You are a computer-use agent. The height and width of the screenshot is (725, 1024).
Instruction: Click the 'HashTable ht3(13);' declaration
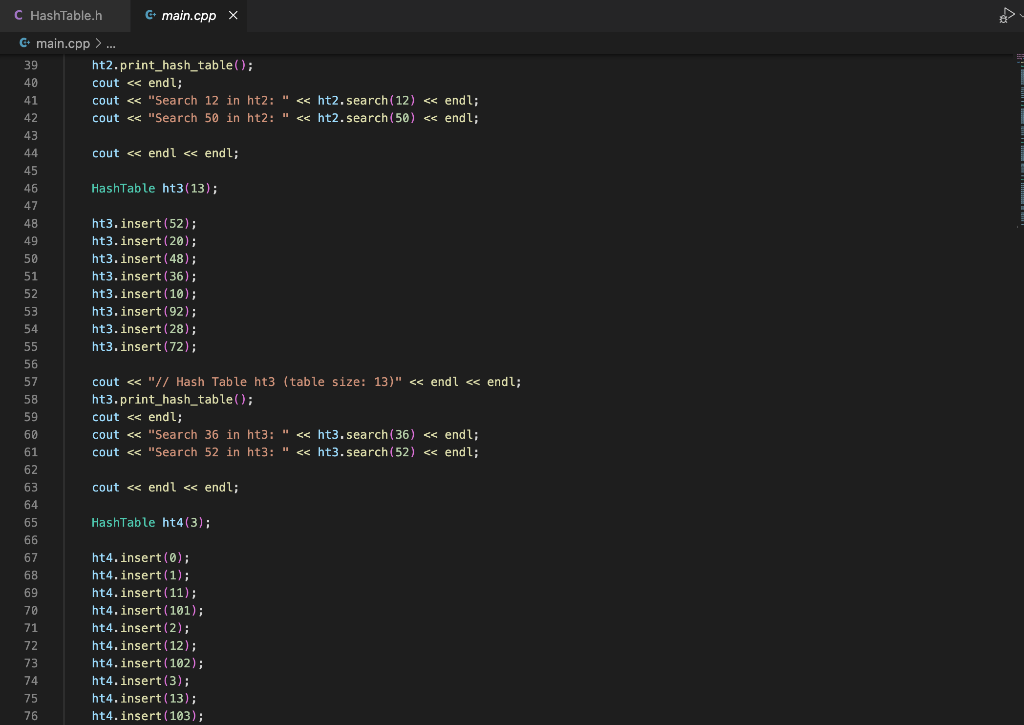155,188
